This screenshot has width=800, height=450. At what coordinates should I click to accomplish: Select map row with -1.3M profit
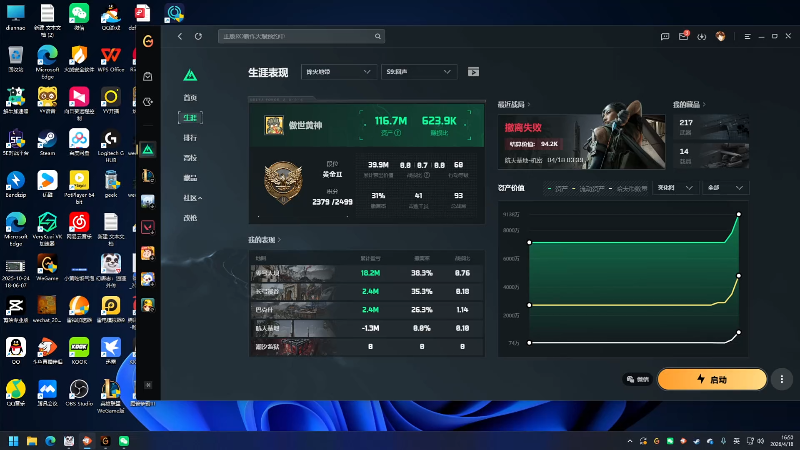366,328
